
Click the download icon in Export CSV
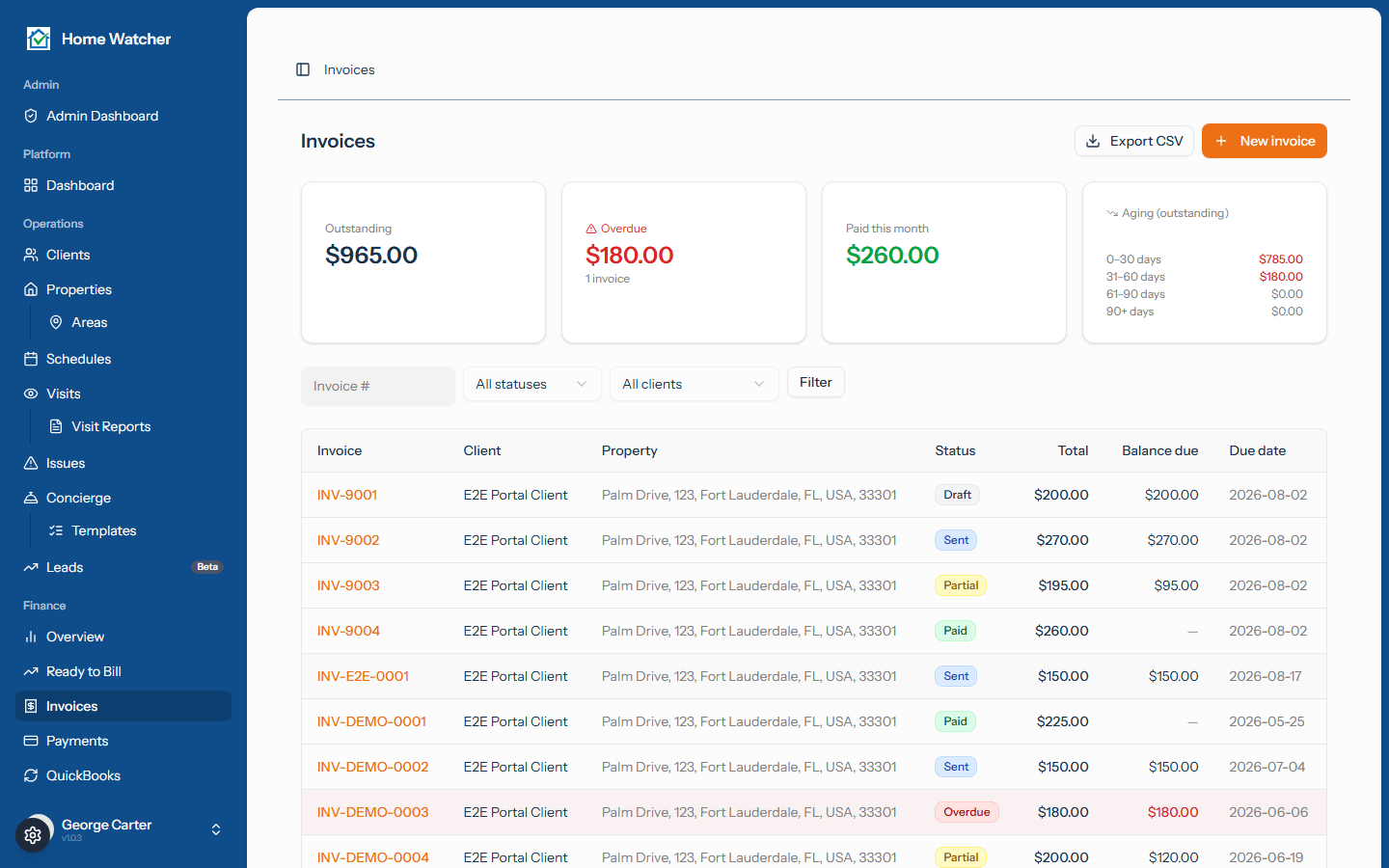pyautogui.click(x=1093, y=141)
